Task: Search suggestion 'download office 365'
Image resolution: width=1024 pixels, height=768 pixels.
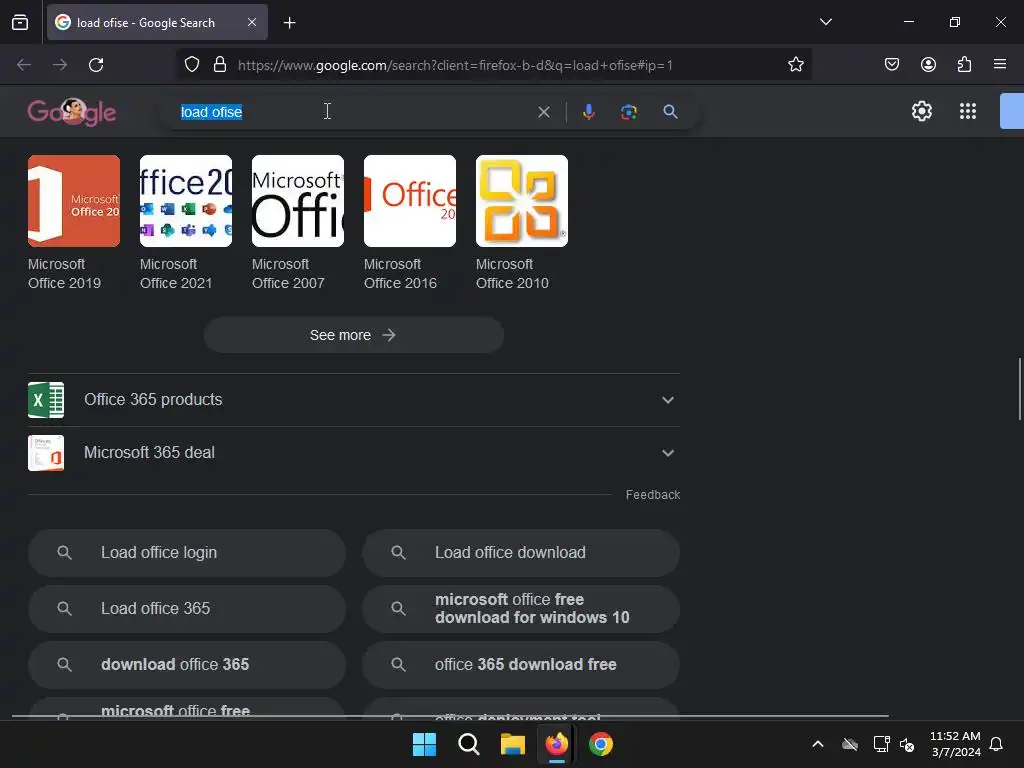Action: 187,665
